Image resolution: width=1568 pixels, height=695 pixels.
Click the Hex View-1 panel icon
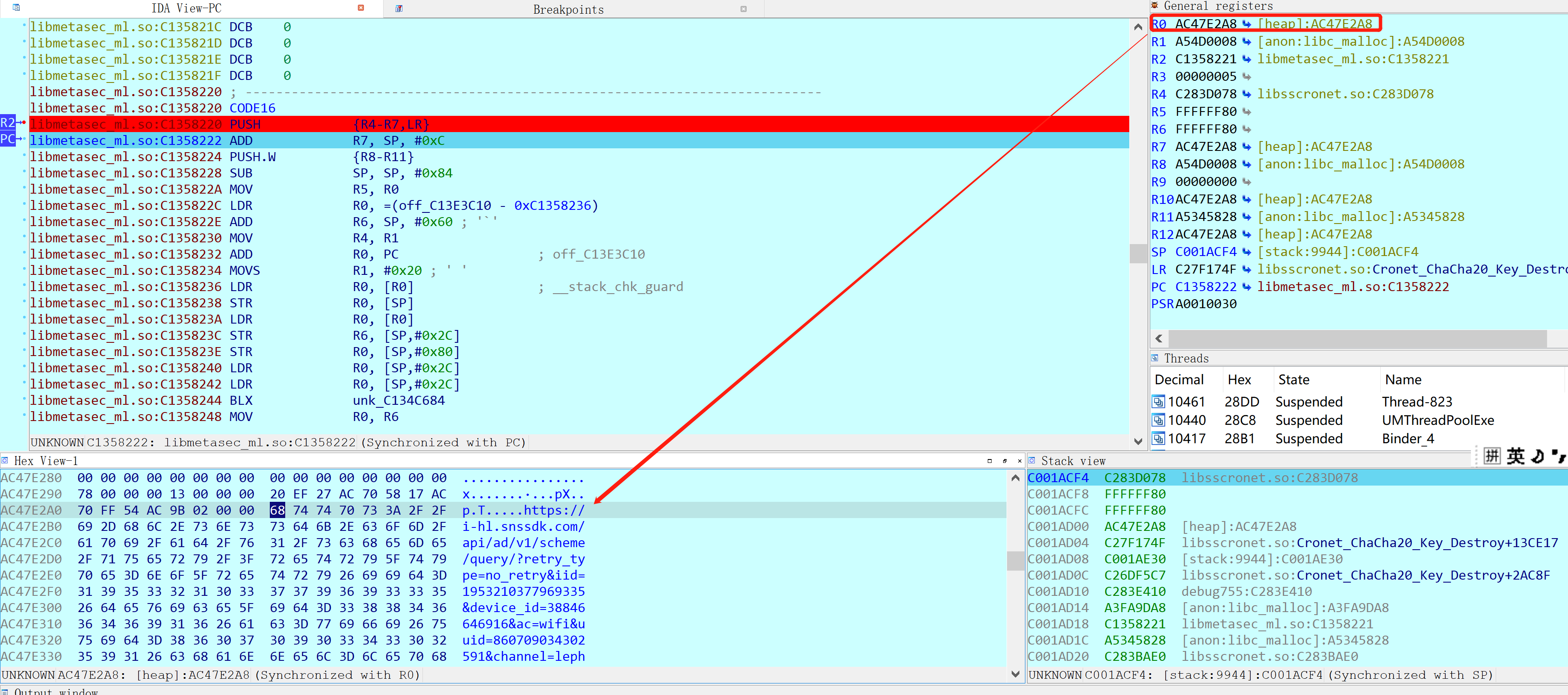[6, 460]
